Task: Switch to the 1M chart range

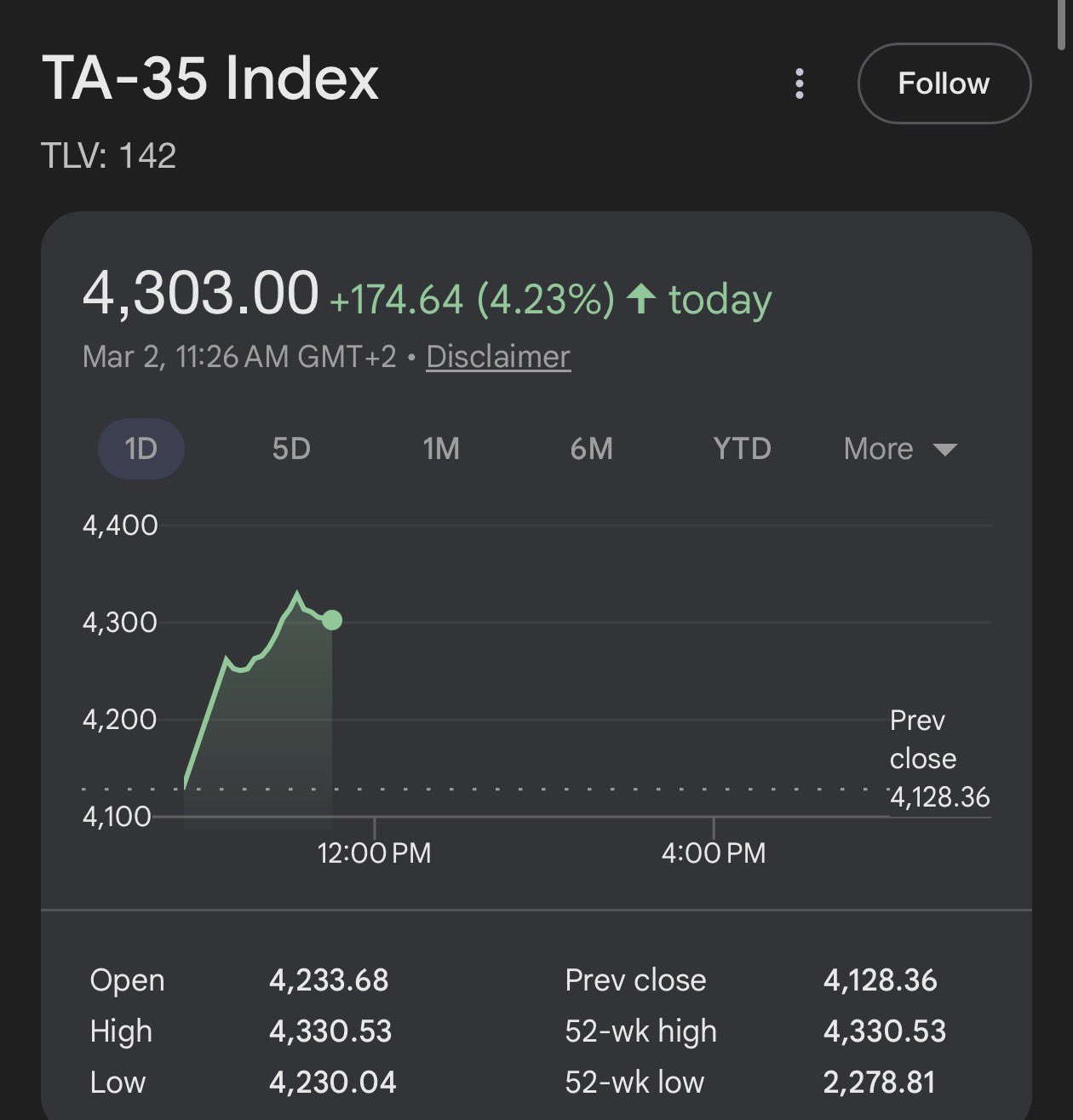Action: pyautogui.click(x=441, y=449)
